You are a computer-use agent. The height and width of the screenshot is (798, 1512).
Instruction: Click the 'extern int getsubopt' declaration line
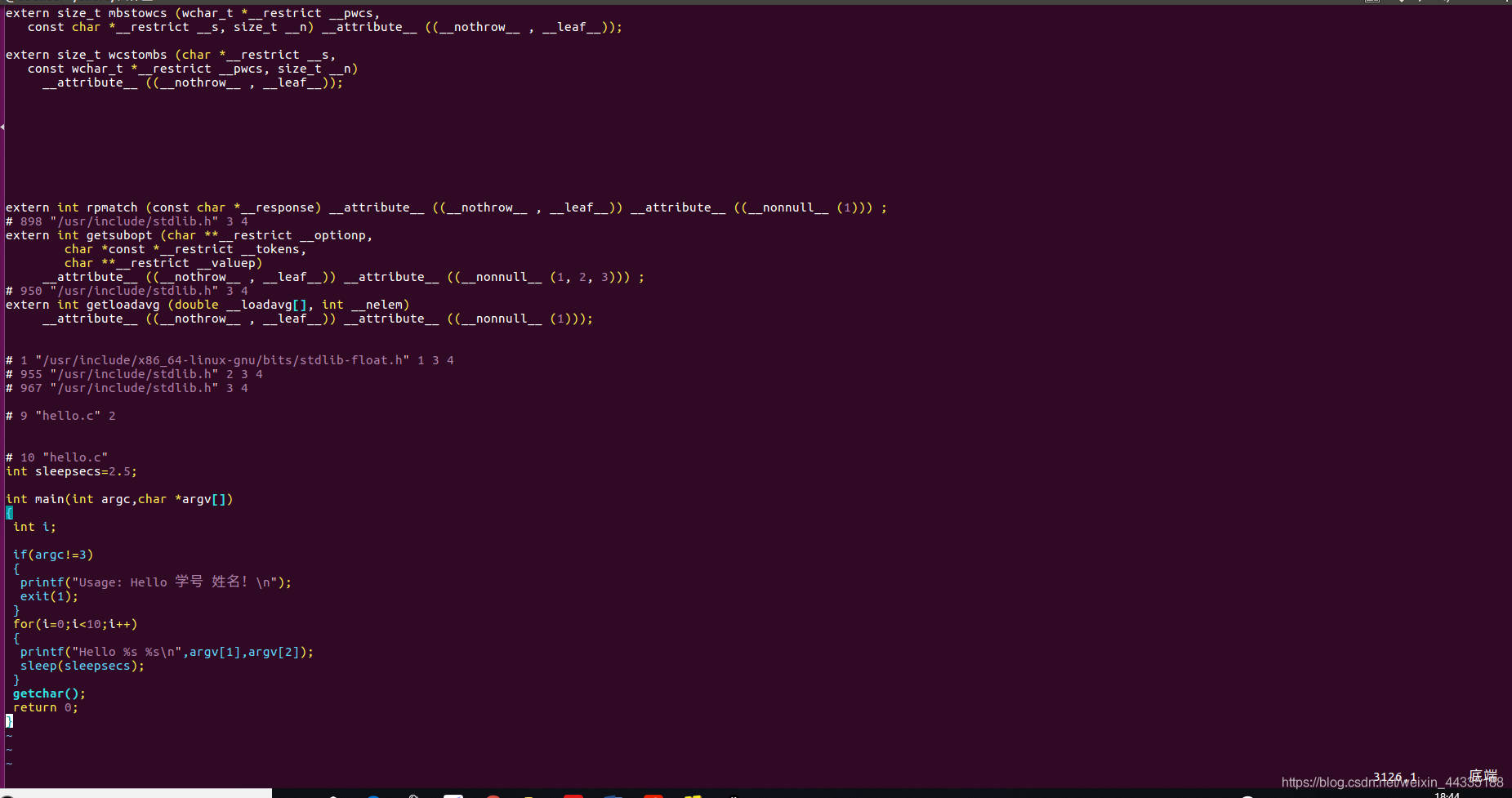pos(189,235)
